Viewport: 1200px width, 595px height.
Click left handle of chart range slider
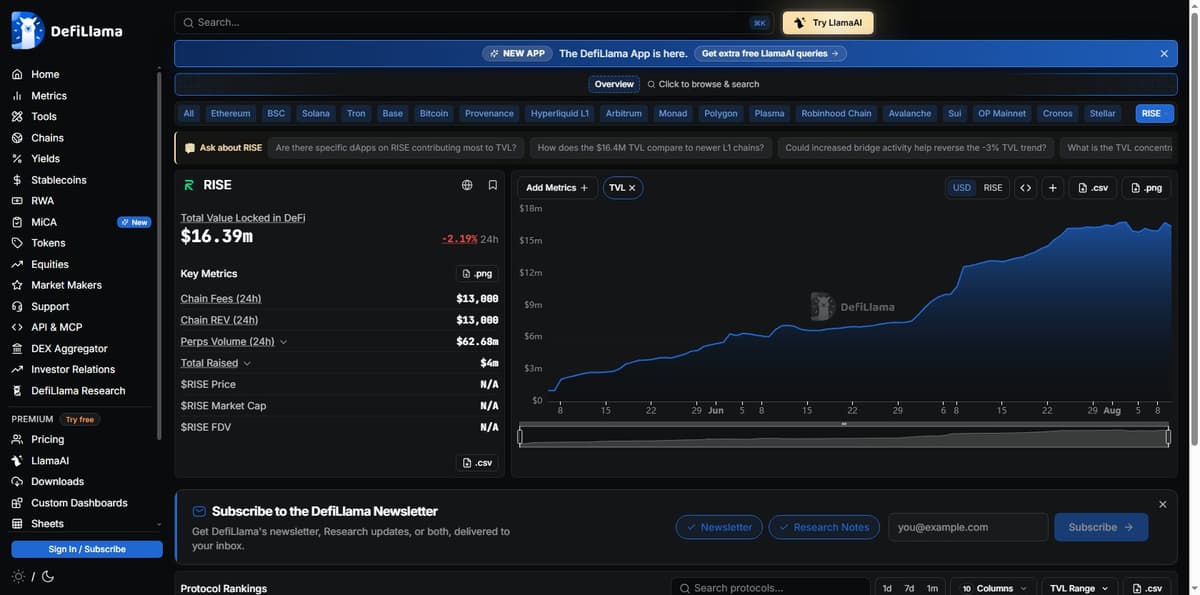click(x=520, y=437)
